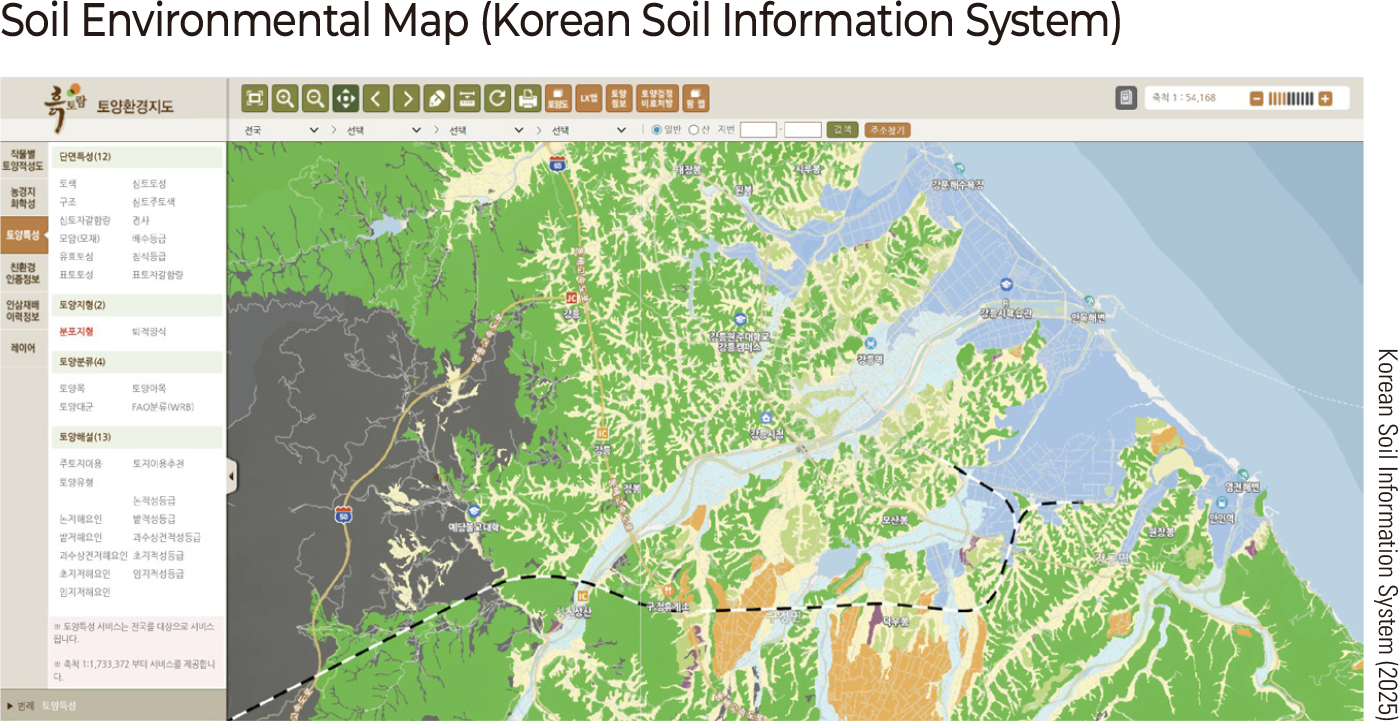
Task: Click the LX맵 toolbar button
Action: [588, 98]
